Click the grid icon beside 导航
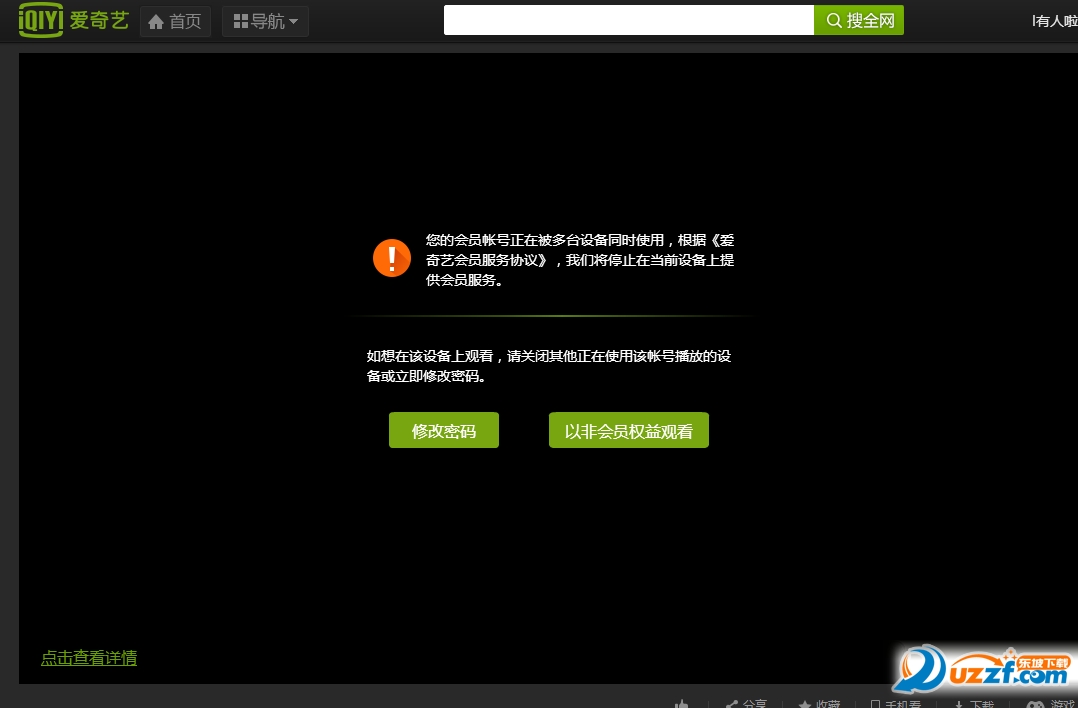The height and width of the screenshot is (708, 1078). coord(240,20)
